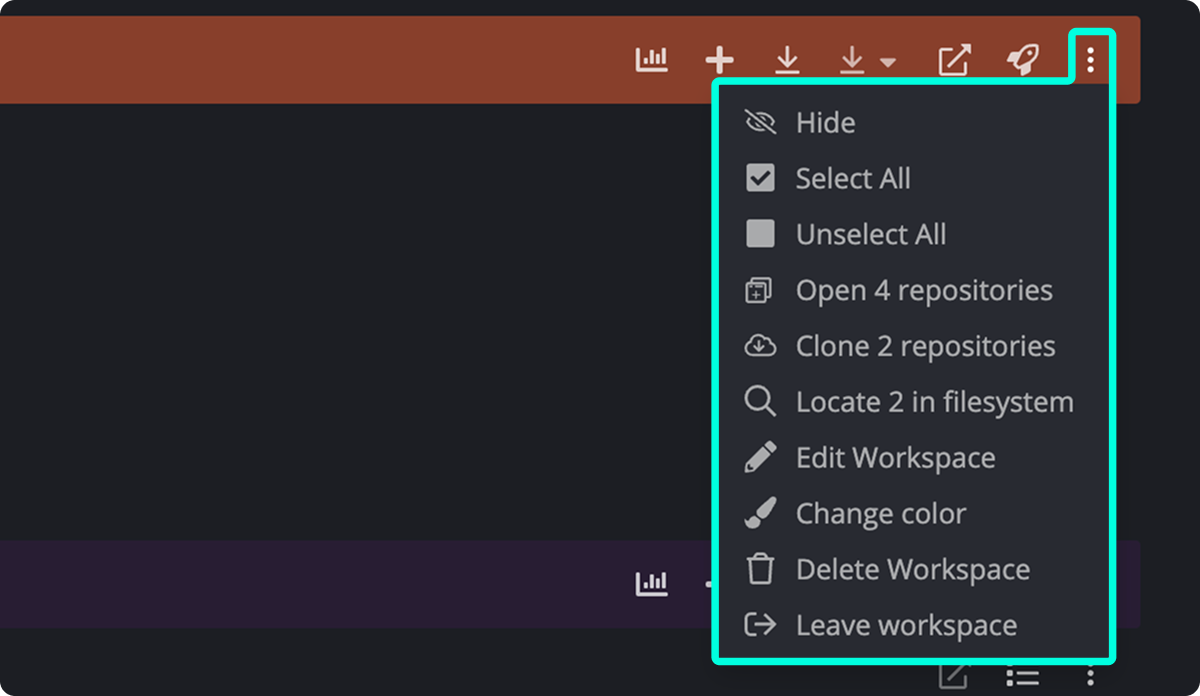Select All repositories in the menu
1200x696 pixels.
[x=853, y=178]
